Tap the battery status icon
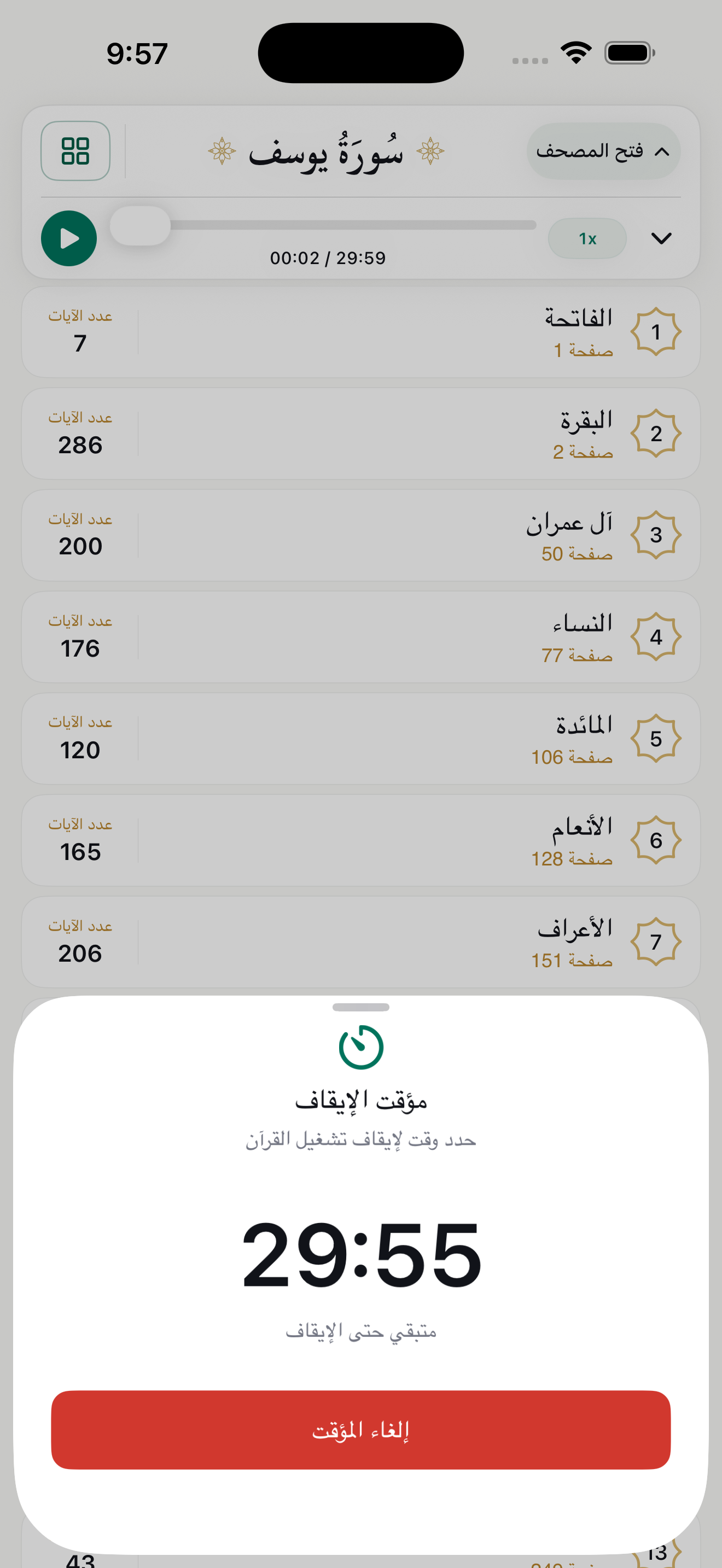The image size is (722, 1568). click(630, 53)
